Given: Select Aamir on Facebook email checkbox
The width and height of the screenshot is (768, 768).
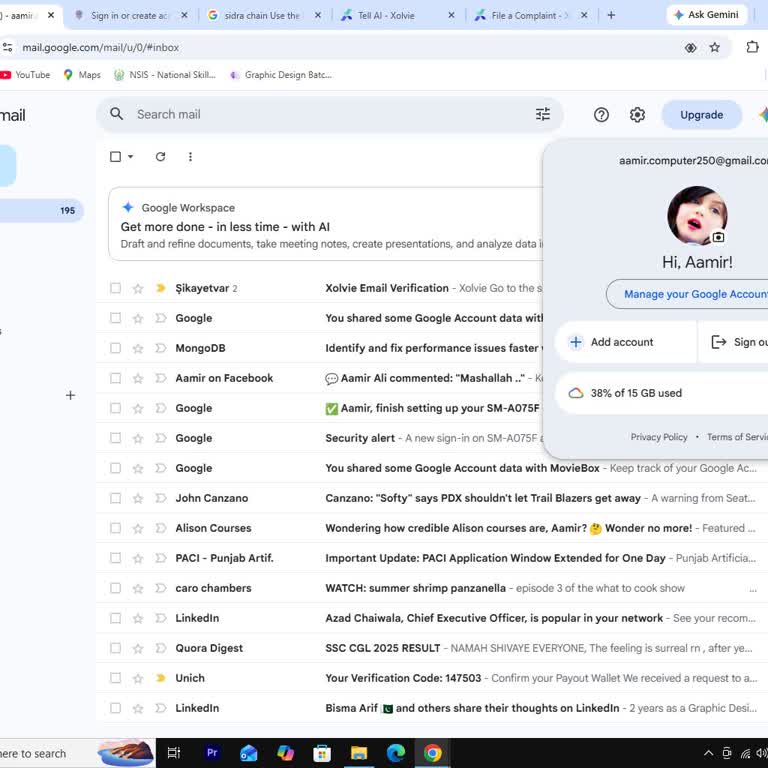Looking at the screenshot, I should click(x=116, y=378).
